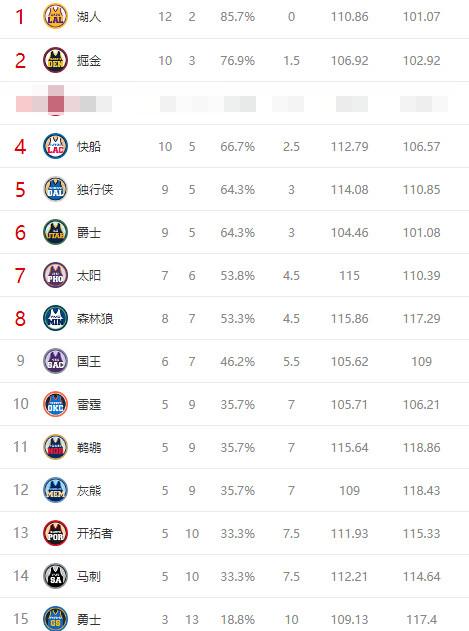Click the Utah Jazz team logo
This screenshot has height=631, width=469.
pos(56,232)
